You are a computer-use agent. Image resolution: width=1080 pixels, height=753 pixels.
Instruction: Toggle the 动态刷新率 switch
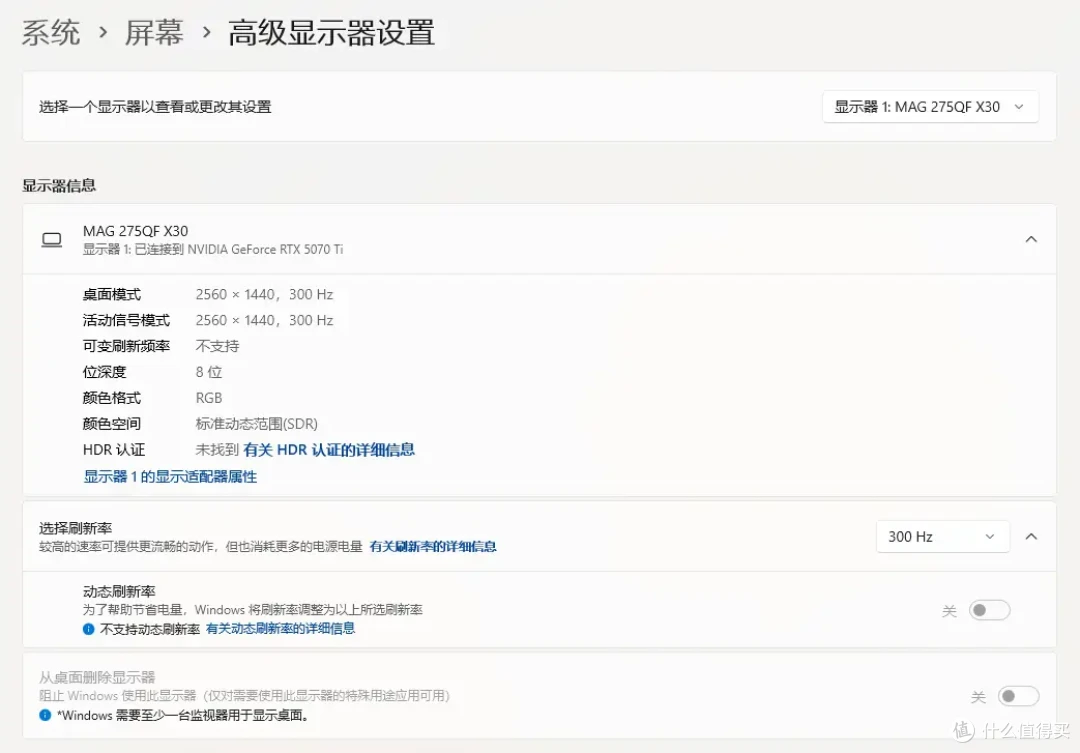(989, 610)
